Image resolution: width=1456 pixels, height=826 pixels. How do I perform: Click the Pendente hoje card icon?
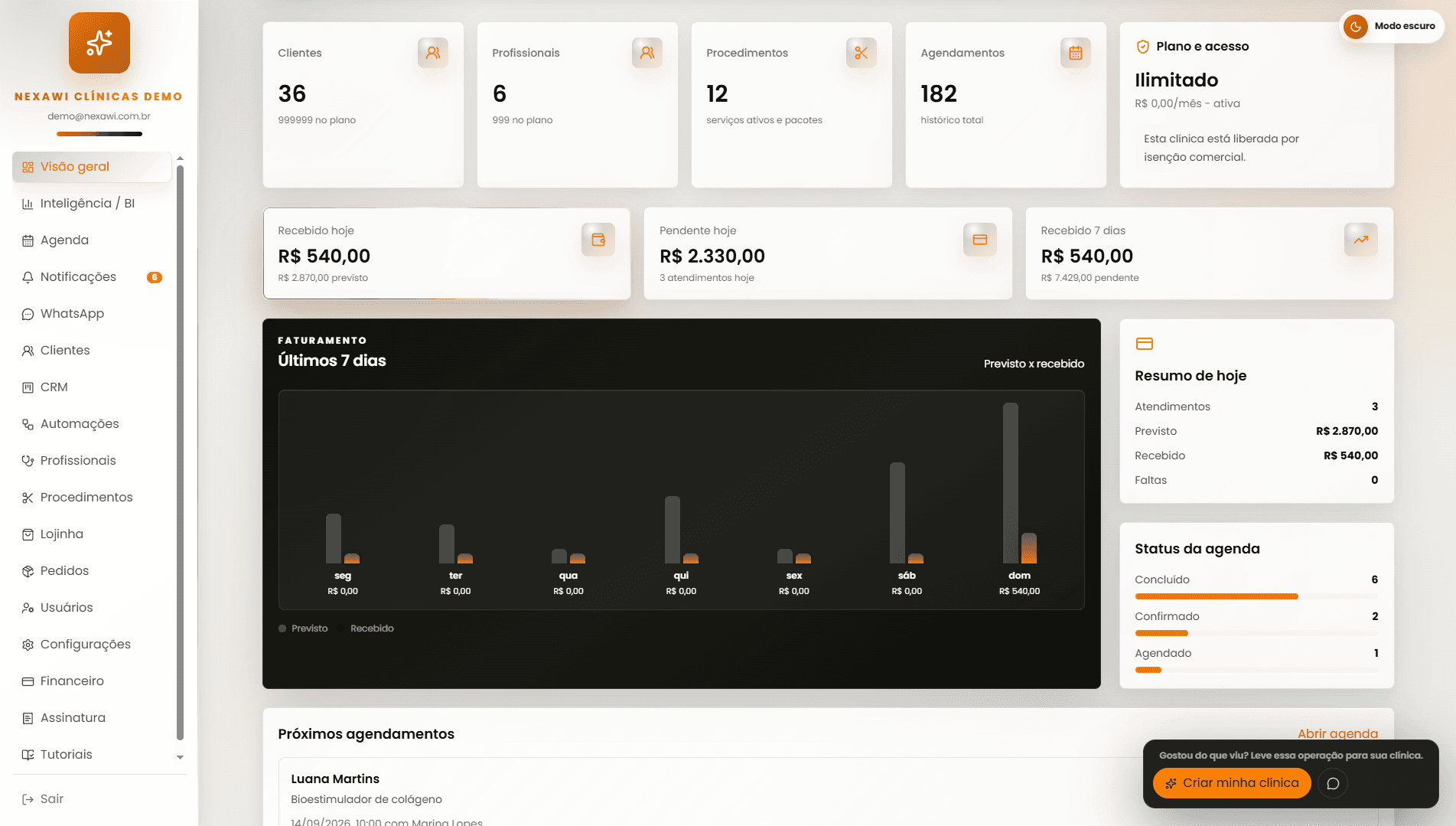point(980,240)
